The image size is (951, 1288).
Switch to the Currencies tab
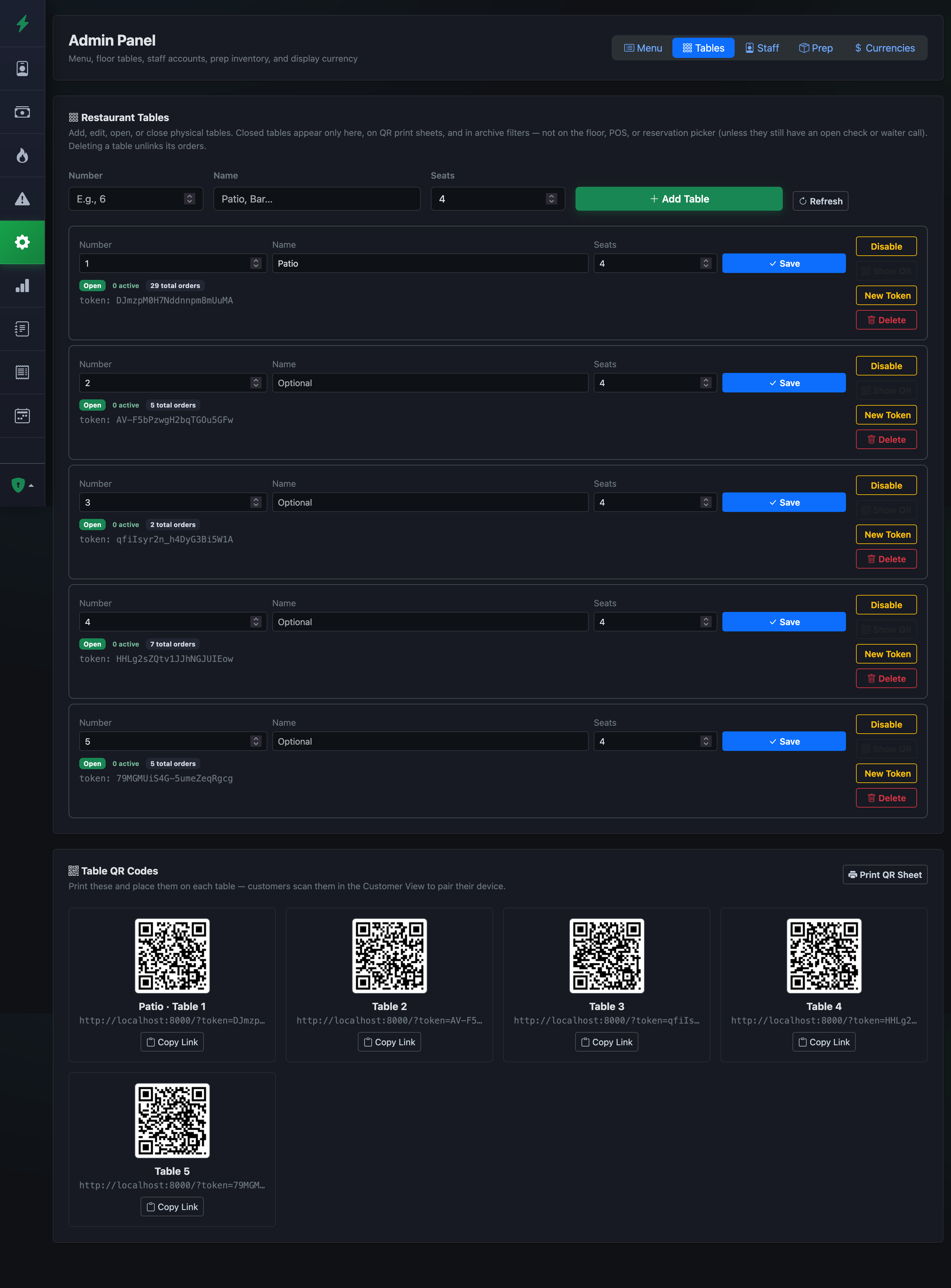(x=885, y=48)
